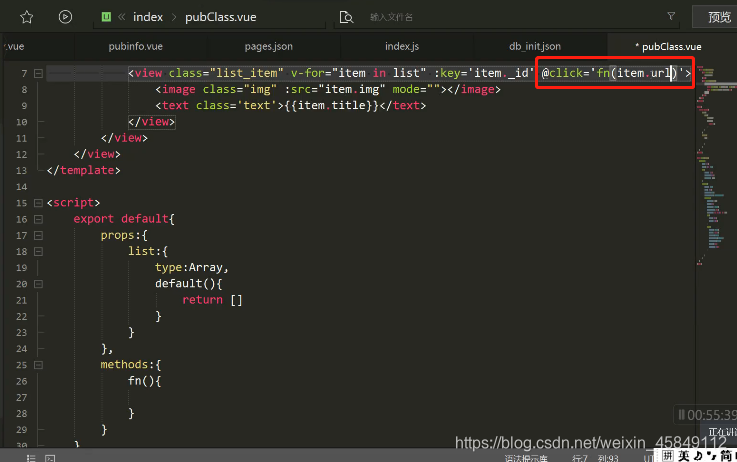Click the file search magnifier icon
This screenshot has width=737, height=462.
coord(346,17)
